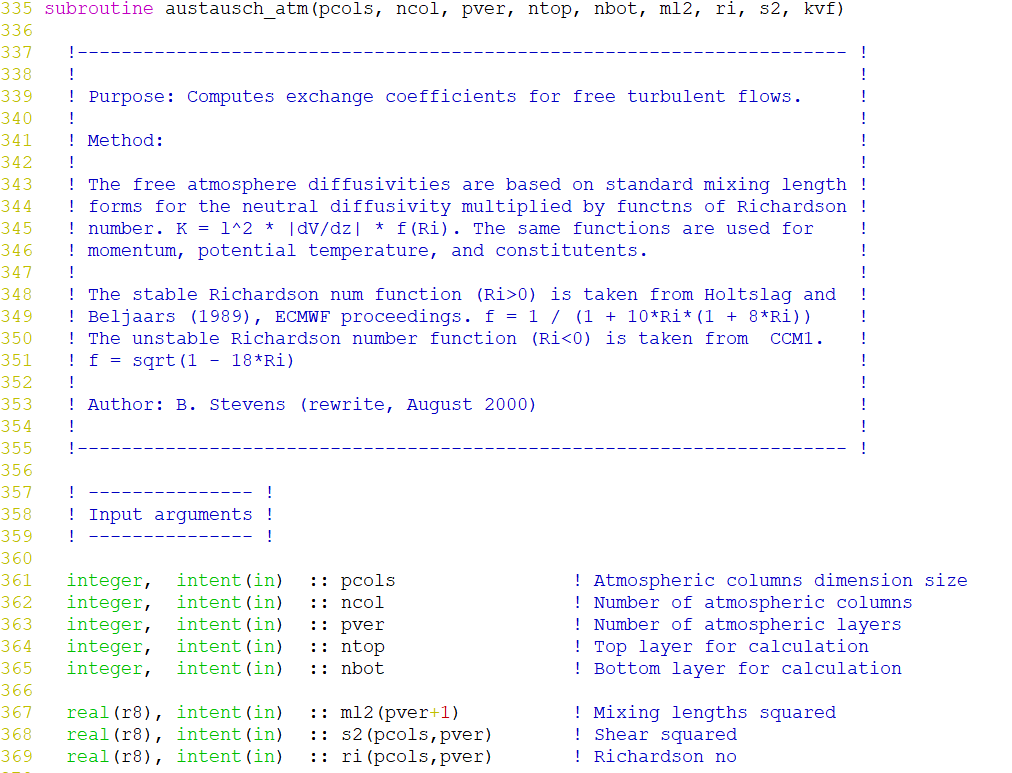This screenshot has width=1012, height=773.
Task: Click the formula 'K = l^2' text
Action: click(x=214, y=228)
